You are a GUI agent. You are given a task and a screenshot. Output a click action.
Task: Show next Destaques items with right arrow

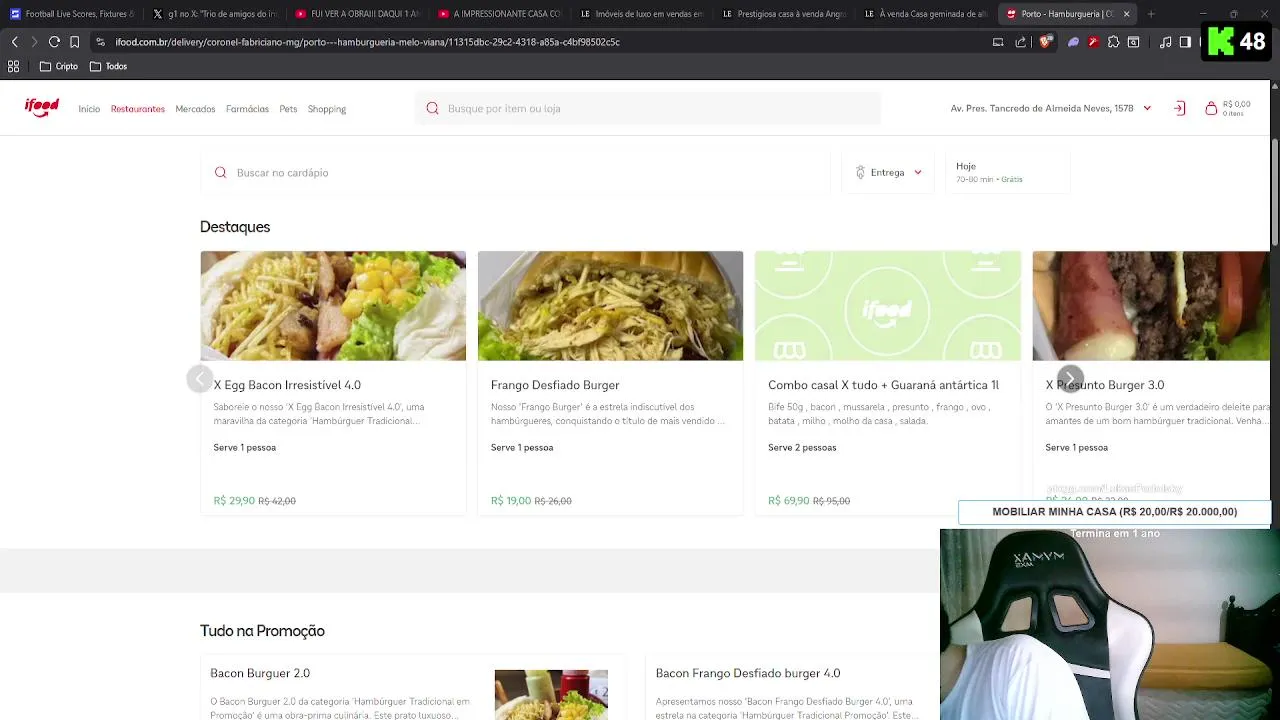coord(1069,379)
